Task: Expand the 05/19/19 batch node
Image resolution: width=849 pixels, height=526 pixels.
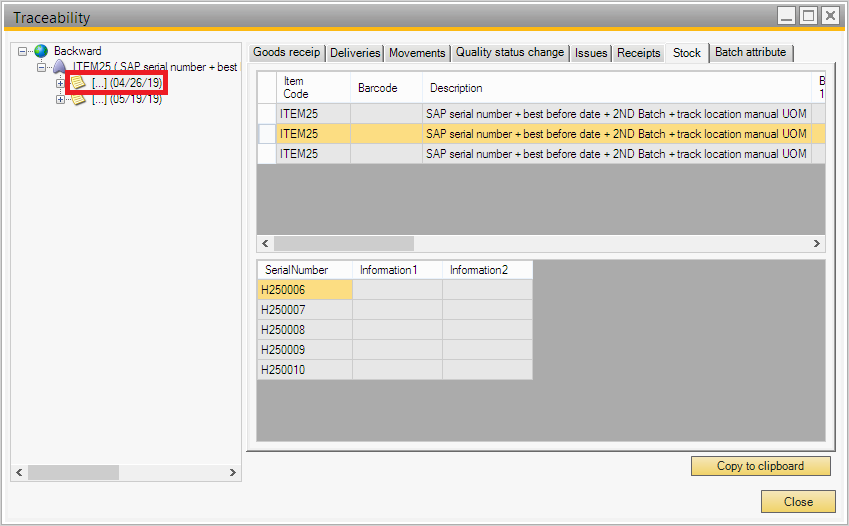Action: tap(60, 99)
